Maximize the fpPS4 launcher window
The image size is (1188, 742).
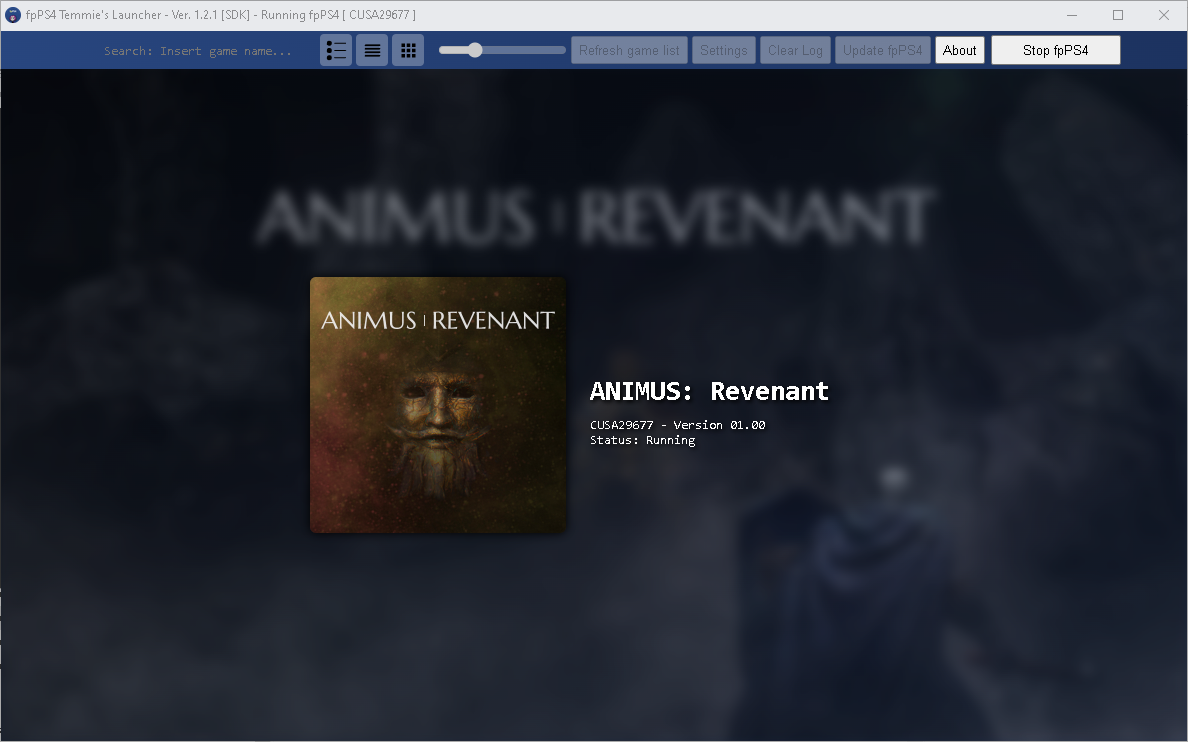pyautogui.click(x=1117, y=15)
